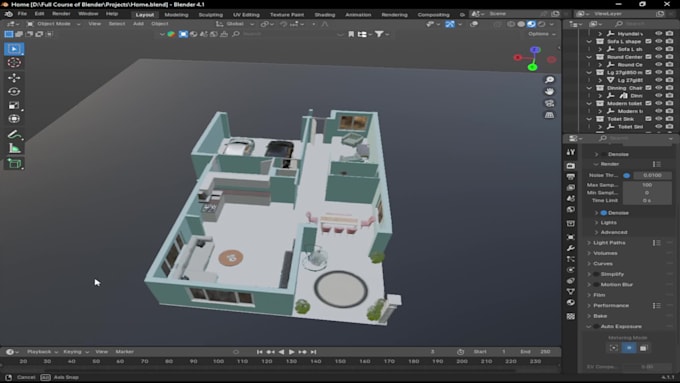Open the World properties tab

click(571, 209)
